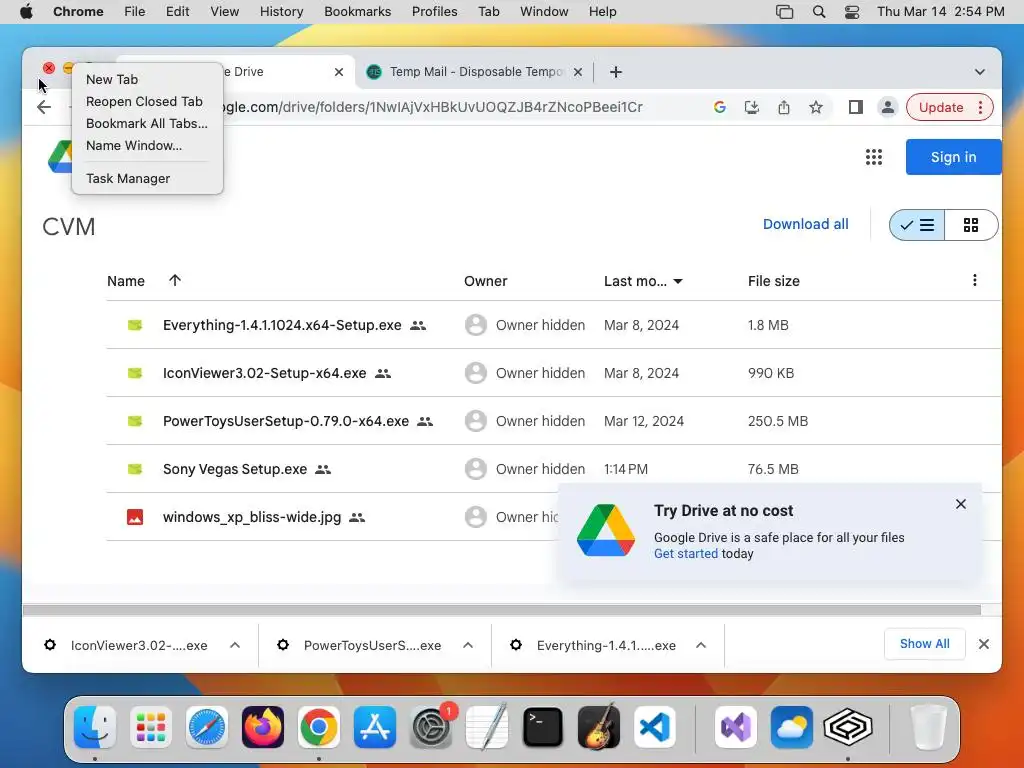This screenshot has height=768, width=1024.
Task: Click the red image icon for windows_xp_bliss-wide.jpg
Action: tap(135, 517)
